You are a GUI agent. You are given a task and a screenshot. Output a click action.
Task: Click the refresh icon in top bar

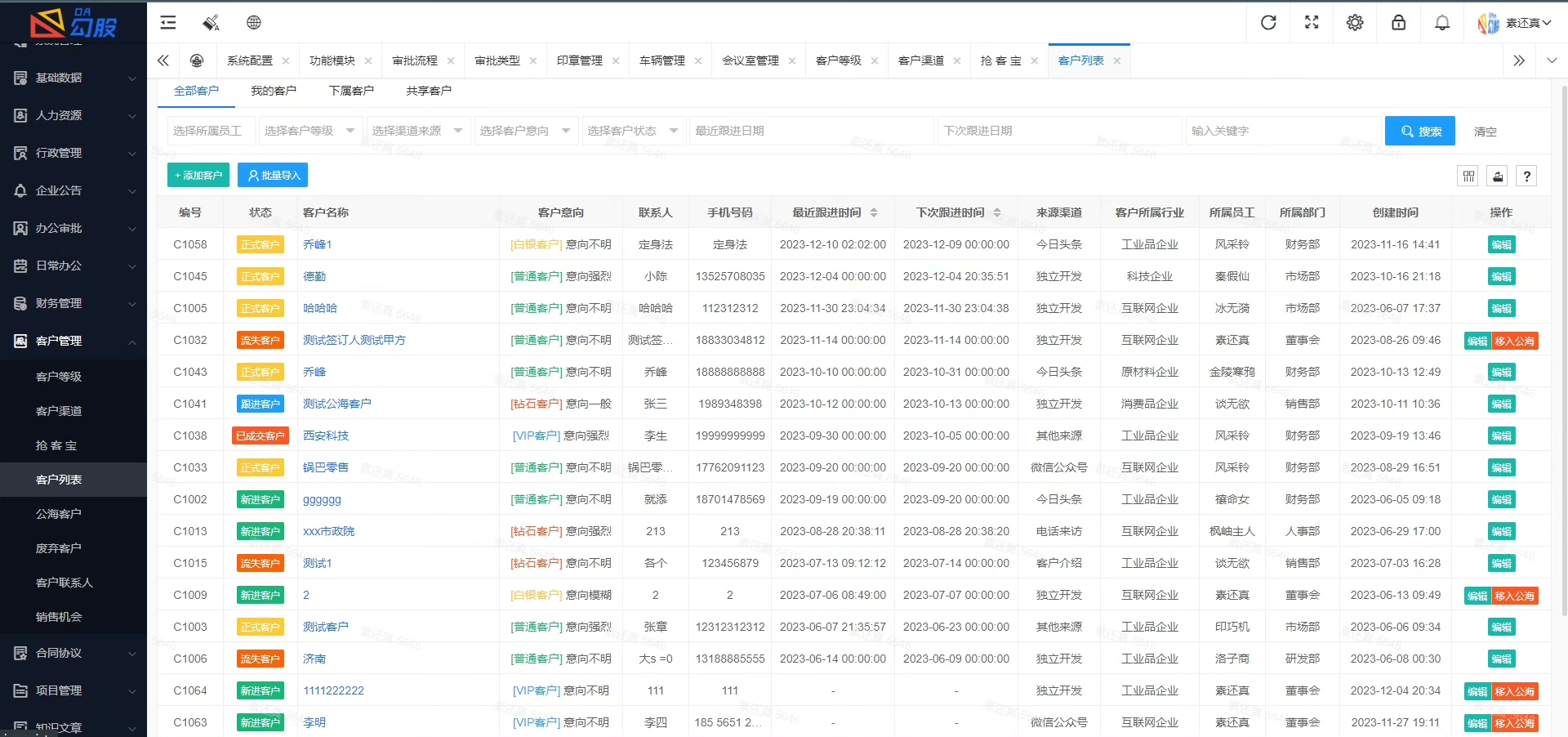[1267, 23]
